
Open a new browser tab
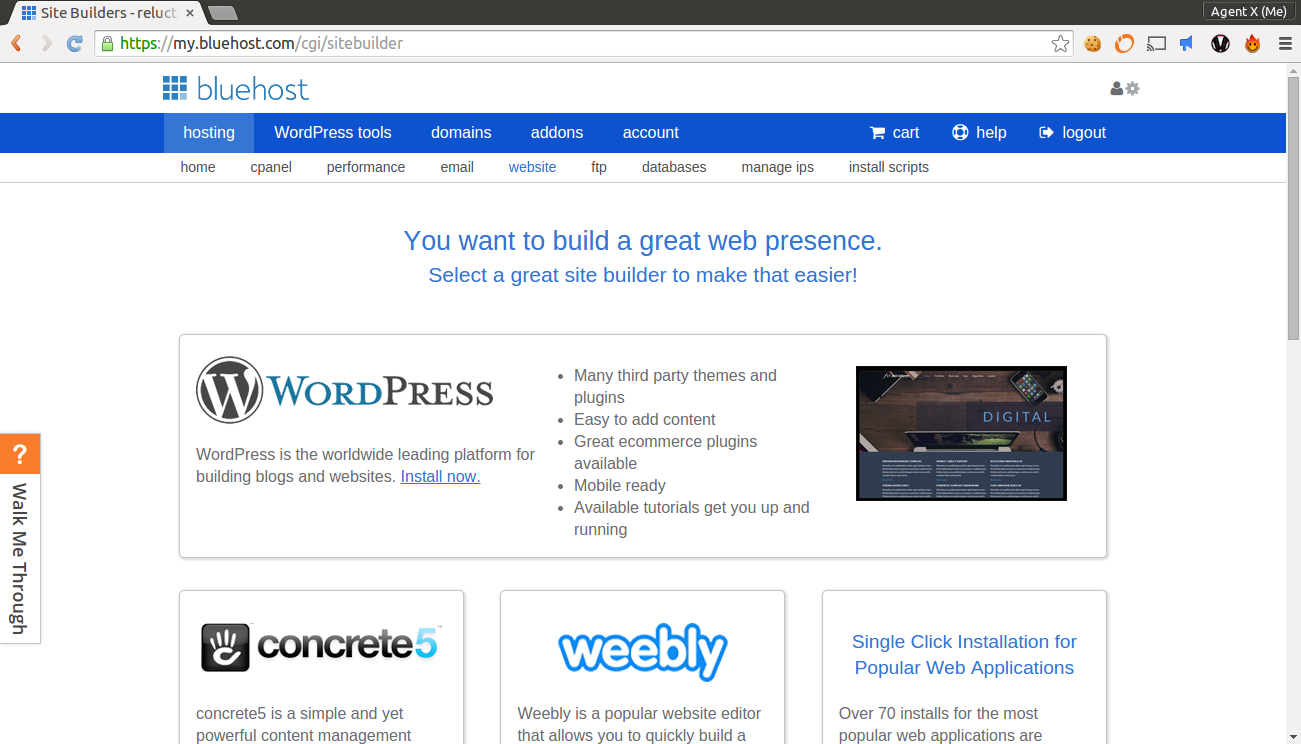(x=222, y=12)
